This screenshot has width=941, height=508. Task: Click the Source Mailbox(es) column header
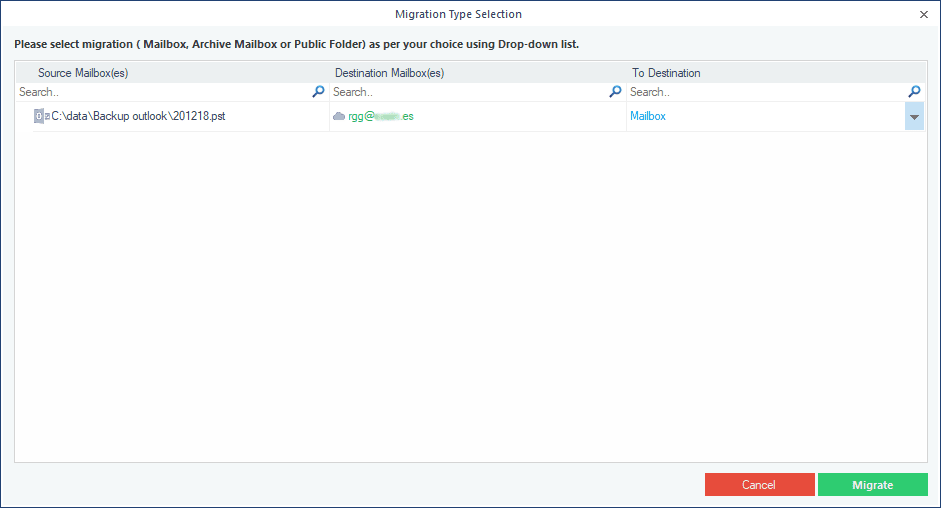(83, 73)
